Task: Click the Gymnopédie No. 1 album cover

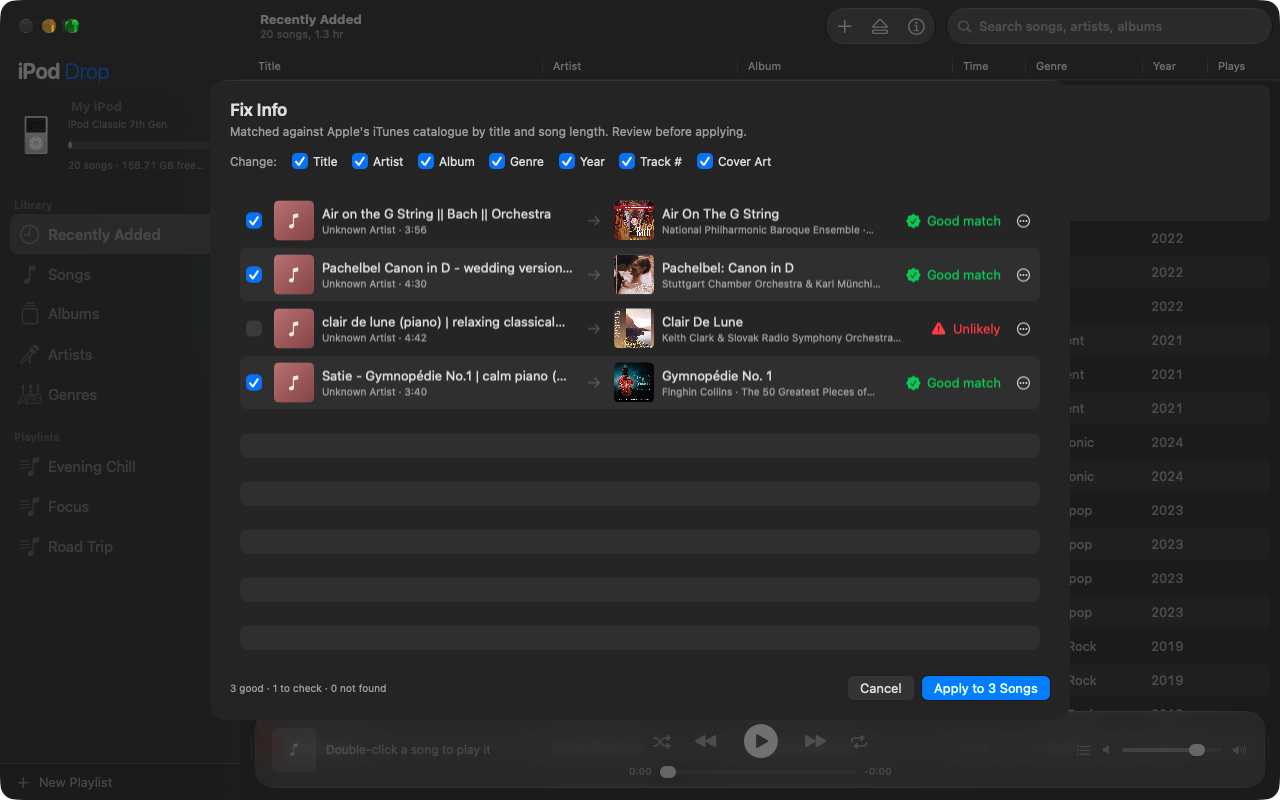Action: [634, 383]
